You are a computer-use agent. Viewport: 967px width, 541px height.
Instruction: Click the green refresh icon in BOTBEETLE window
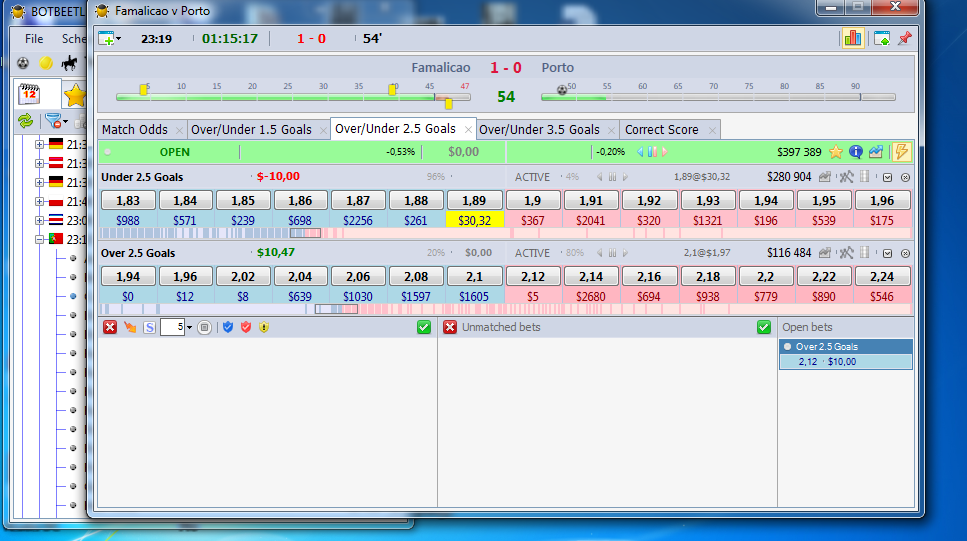pos(25,121)
